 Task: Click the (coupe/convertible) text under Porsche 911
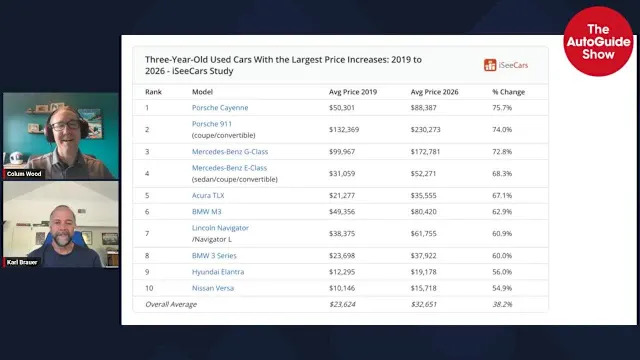pos(224,136)
